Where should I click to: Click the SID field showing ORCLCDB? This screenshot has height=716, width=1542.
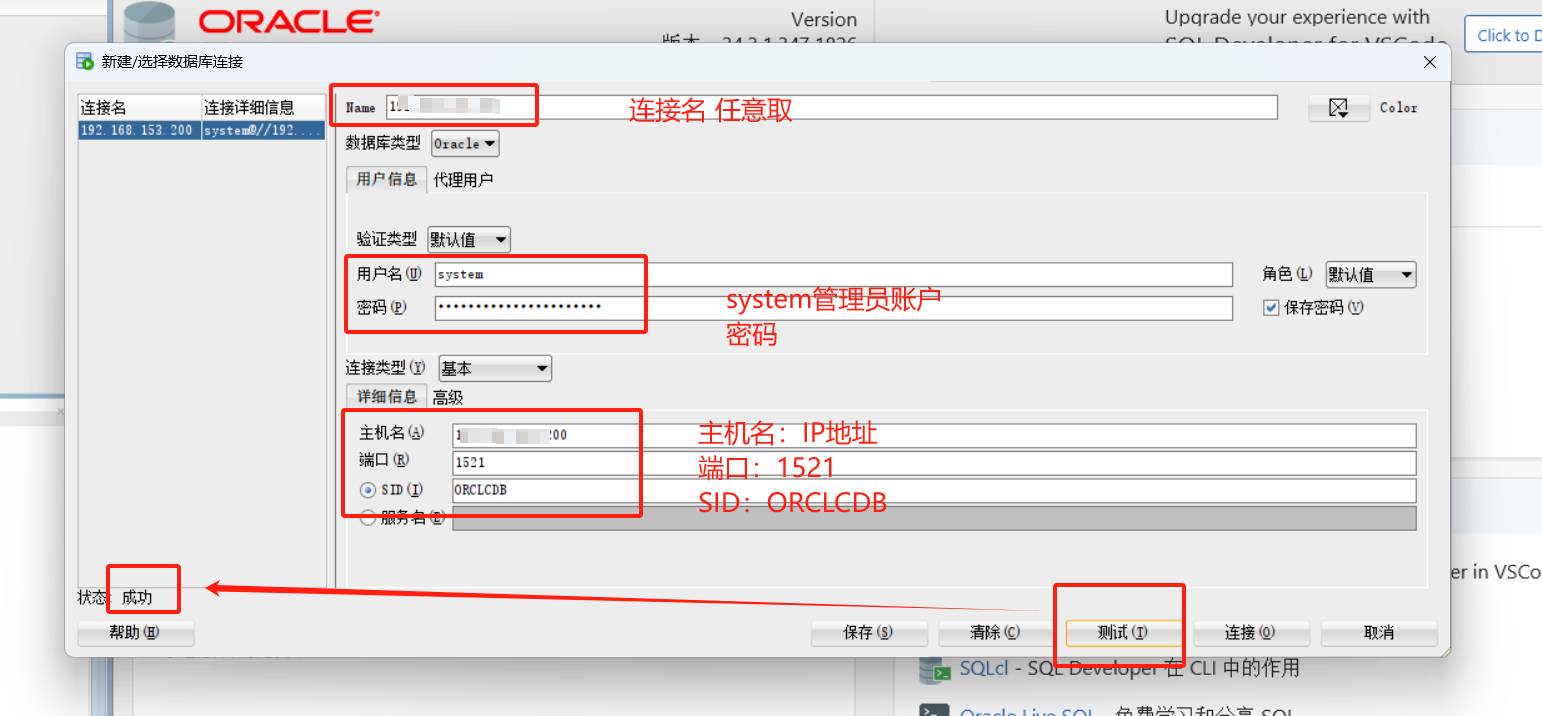[934, 490]
